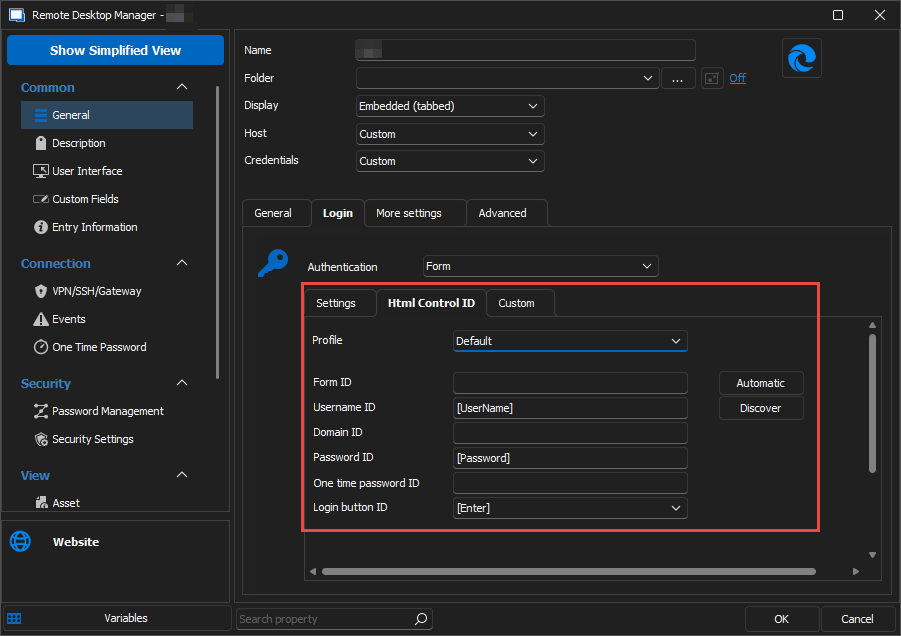The width and height of the screenshot is (901, 636).
Task: Click the Password ID input field
Action: 570,458
